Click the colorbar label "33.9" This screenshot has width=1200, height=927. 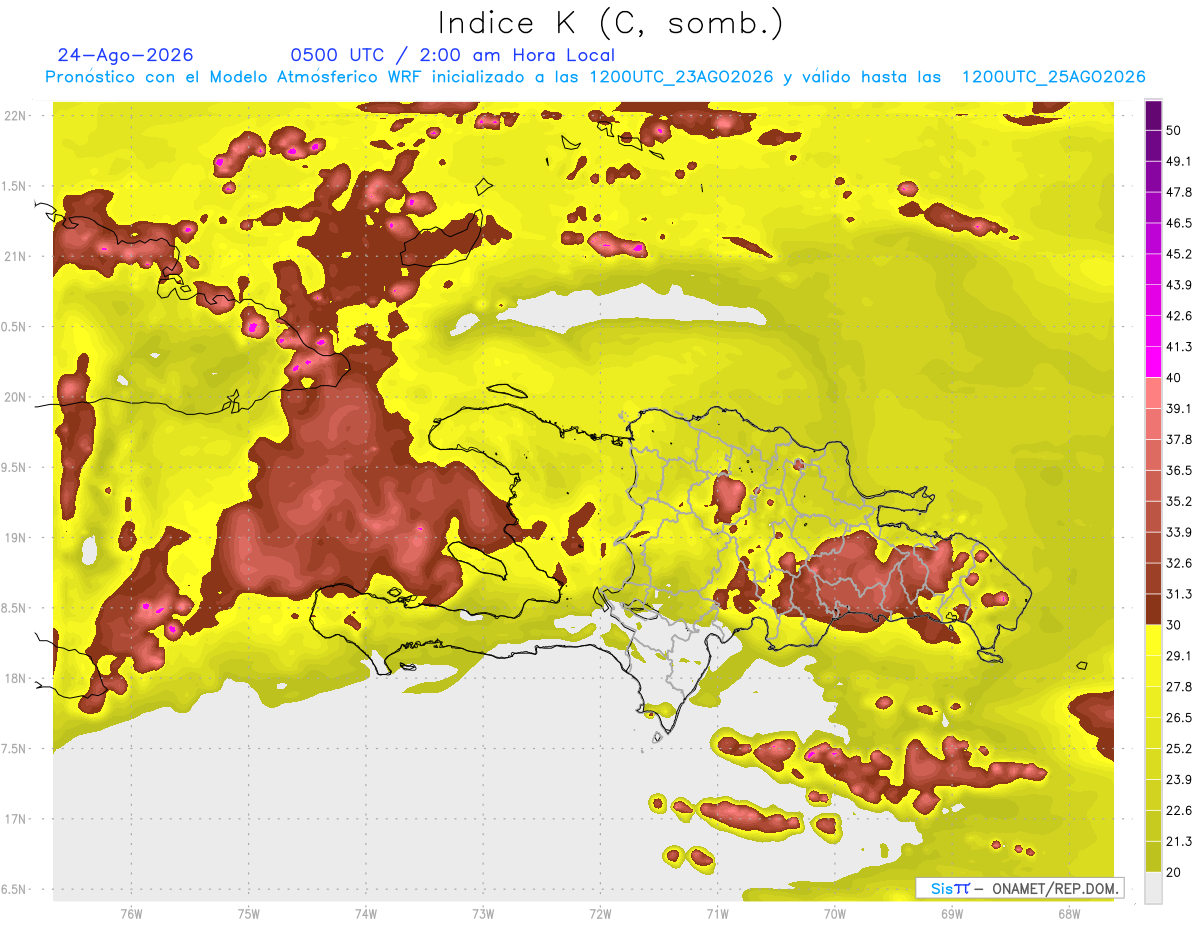1178,532
